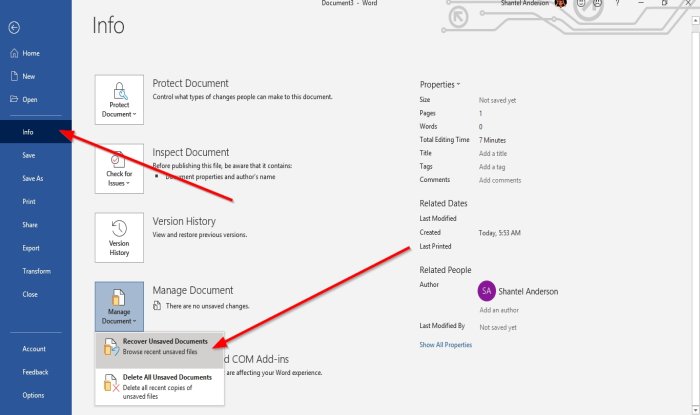The image size is (700, 415).
Task: Click Add comments field
Action: point(500,180)
